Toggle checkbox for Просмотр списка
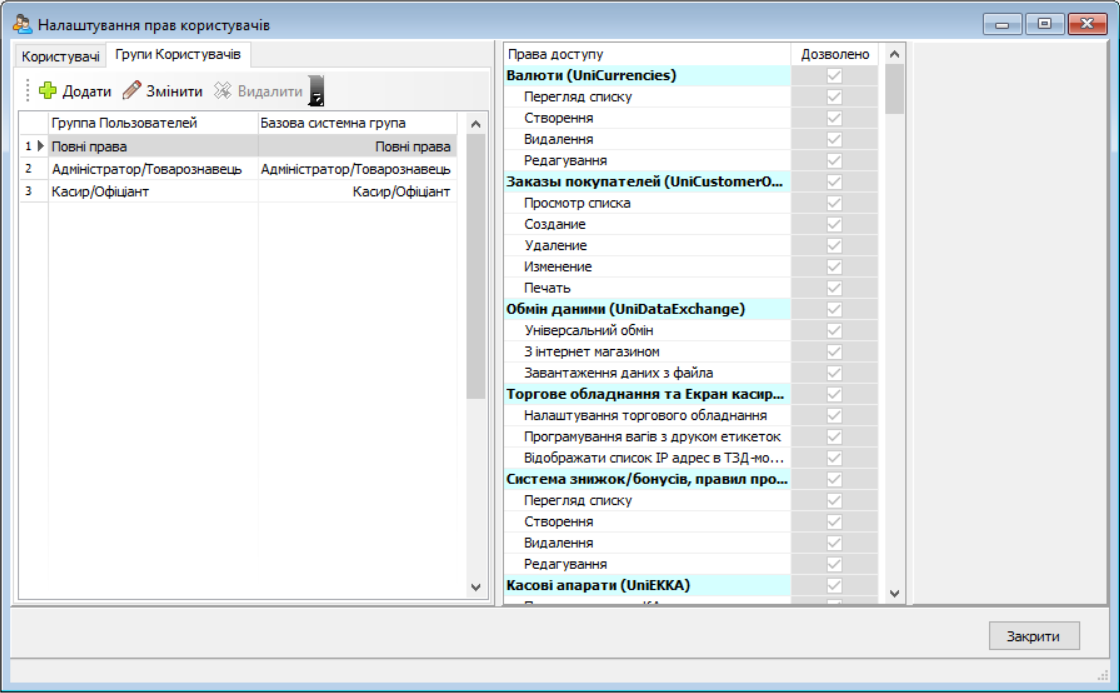1120x693 pixels. [834, 203]
